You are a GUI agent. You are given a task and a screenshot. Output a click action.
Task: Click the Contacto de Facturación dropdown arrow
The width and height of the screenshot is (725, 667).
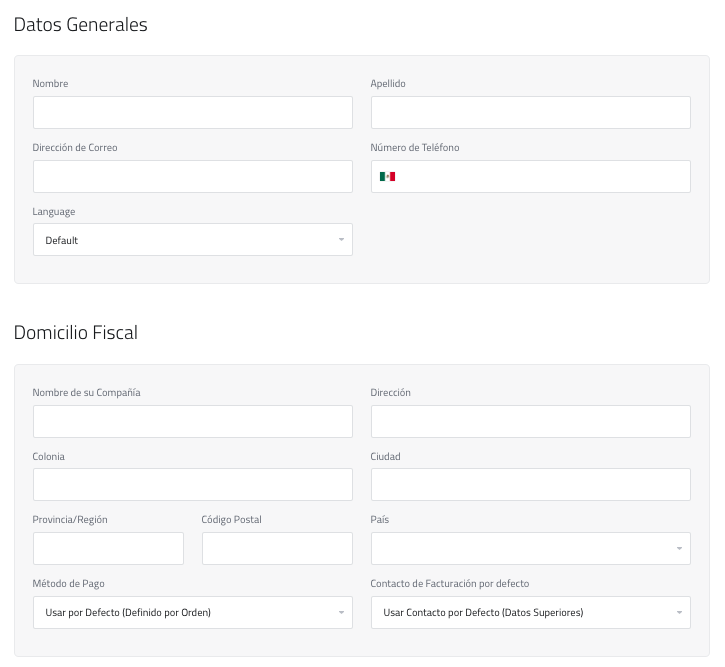pyautogui.click(x=679, y=612)
